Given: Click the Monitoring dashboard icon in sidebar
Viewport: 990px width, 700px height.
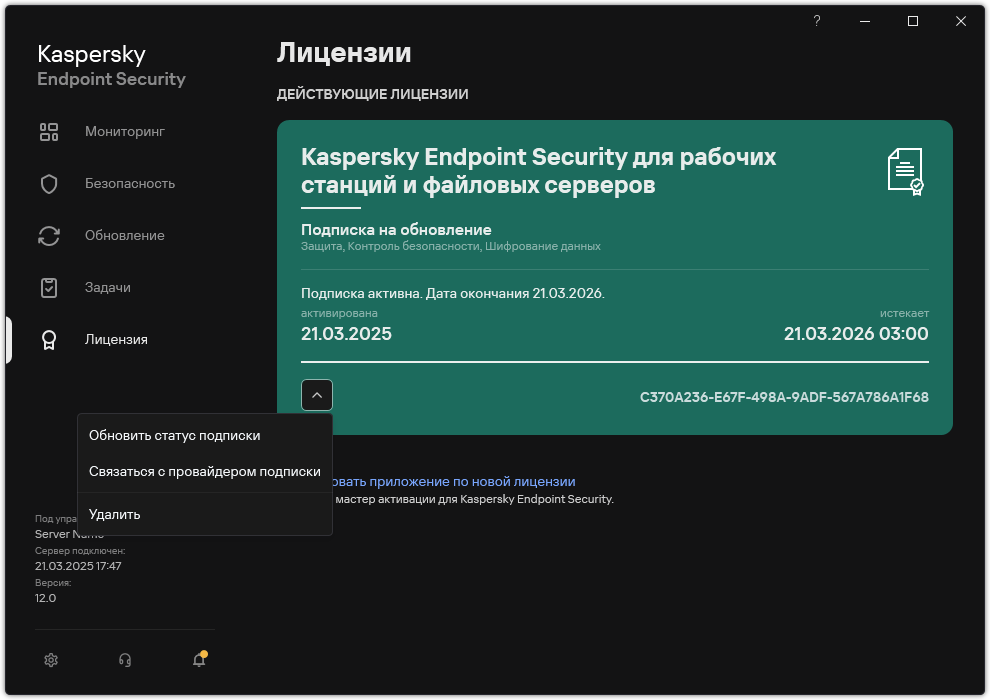Looking at the screenshot, I should coord(49,132).
